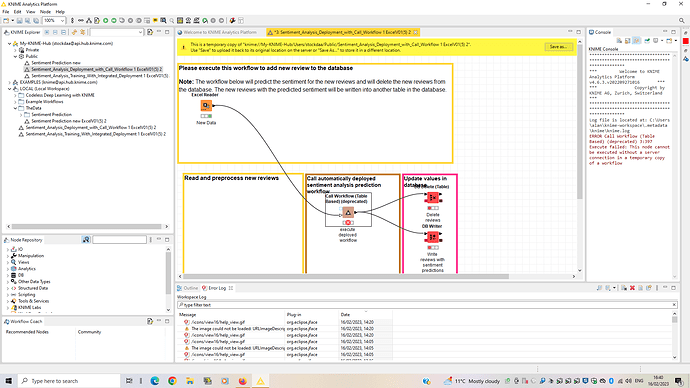Open the yellow KNIME app in taskbar
690x388 pixels.
coord(261,381)
